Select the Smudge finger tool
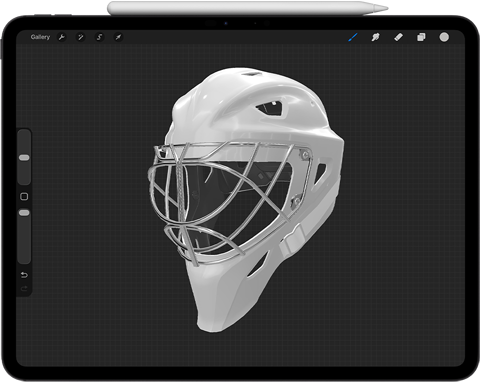 point(376,37)
